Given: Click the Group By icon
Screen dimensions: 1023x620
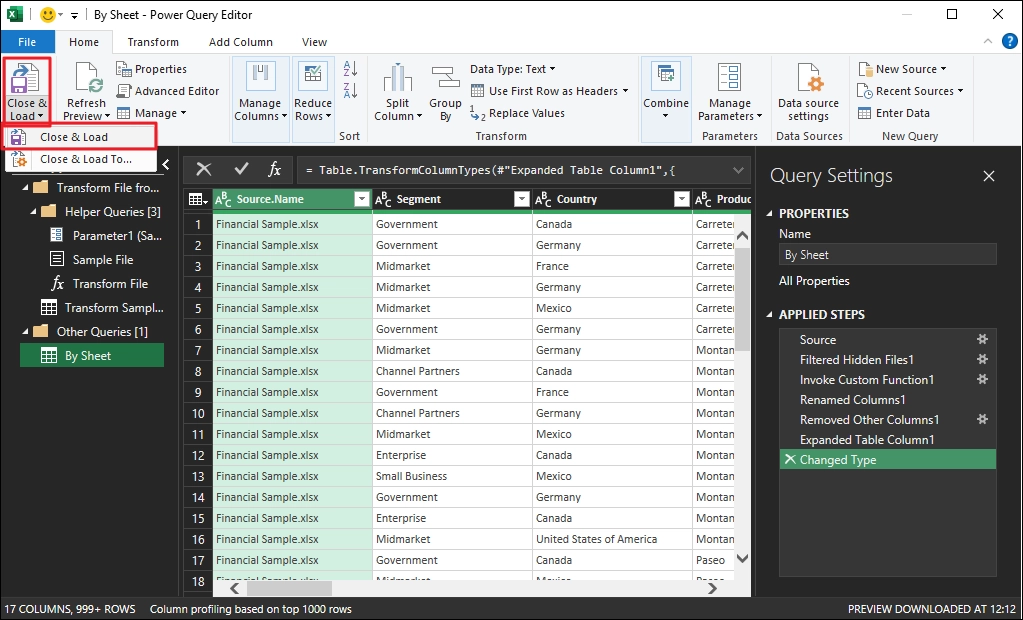Looking at the screenshot, I should click(x=445, y=79).
